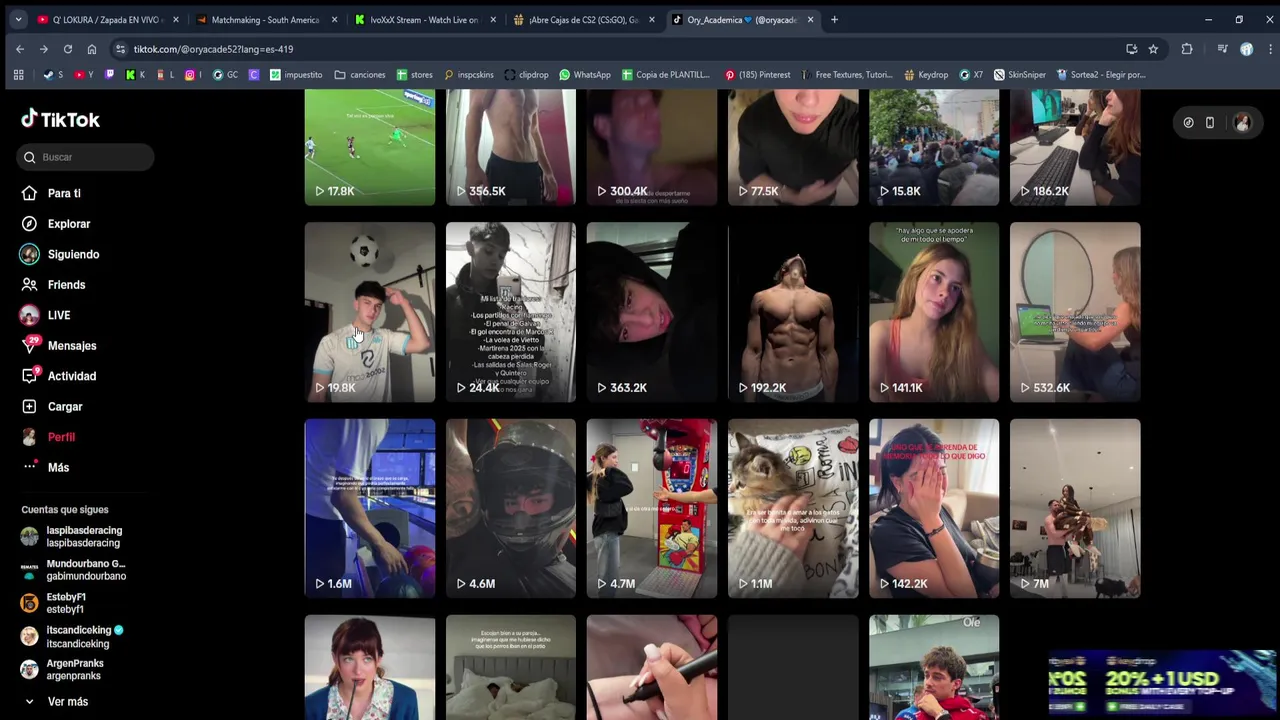Switch to Q' LOKURA / Zapada EN VIVO tab
Image resolution: width=1280 pixels, height=720 pixels.
106,19
